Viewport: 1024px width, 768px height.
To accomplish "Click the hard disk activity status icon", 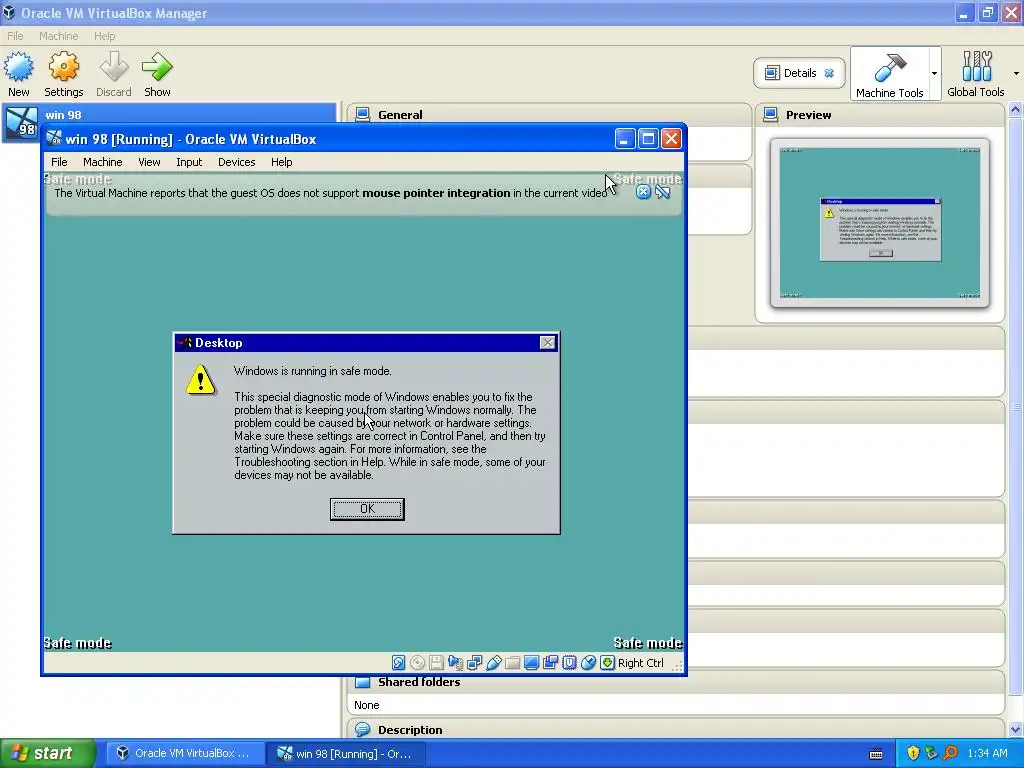I will (398, 663).
